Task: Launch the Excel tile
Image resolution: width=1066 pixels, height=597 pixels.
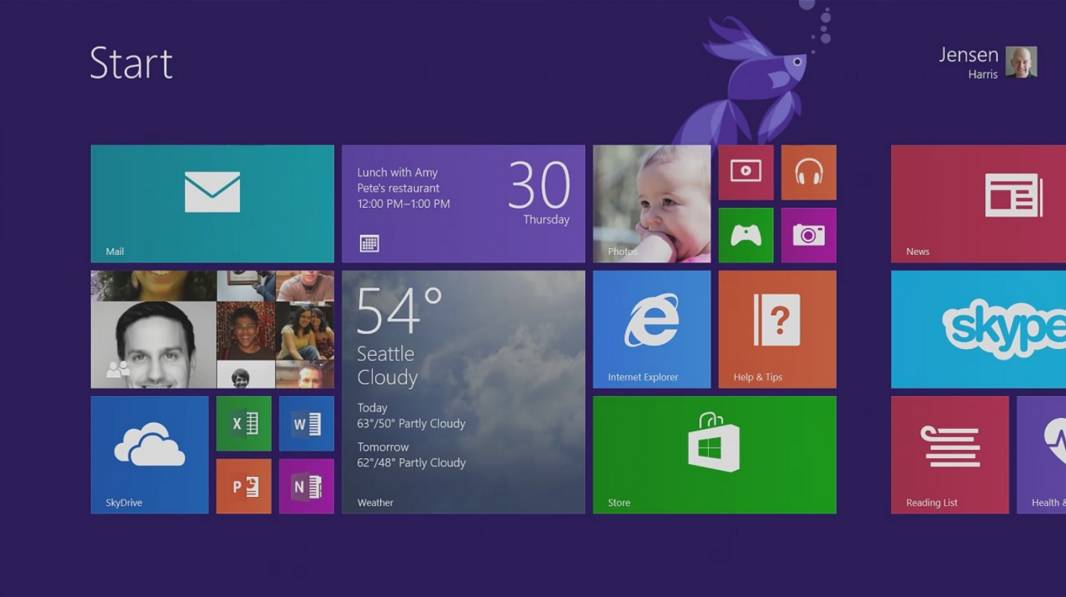Action: click(243, 424)
